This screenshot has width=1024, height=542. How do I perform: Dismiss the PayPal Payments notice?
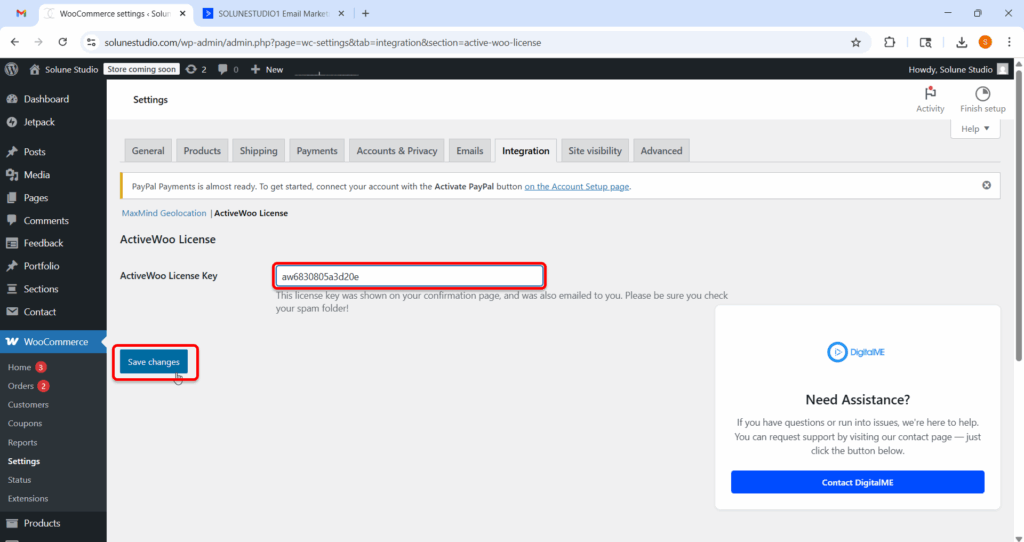pos(986,185)
